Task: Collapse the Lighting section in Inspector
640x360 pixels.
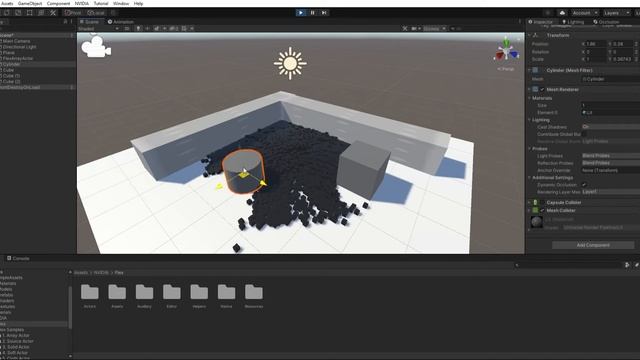Action: click(529, 120)
